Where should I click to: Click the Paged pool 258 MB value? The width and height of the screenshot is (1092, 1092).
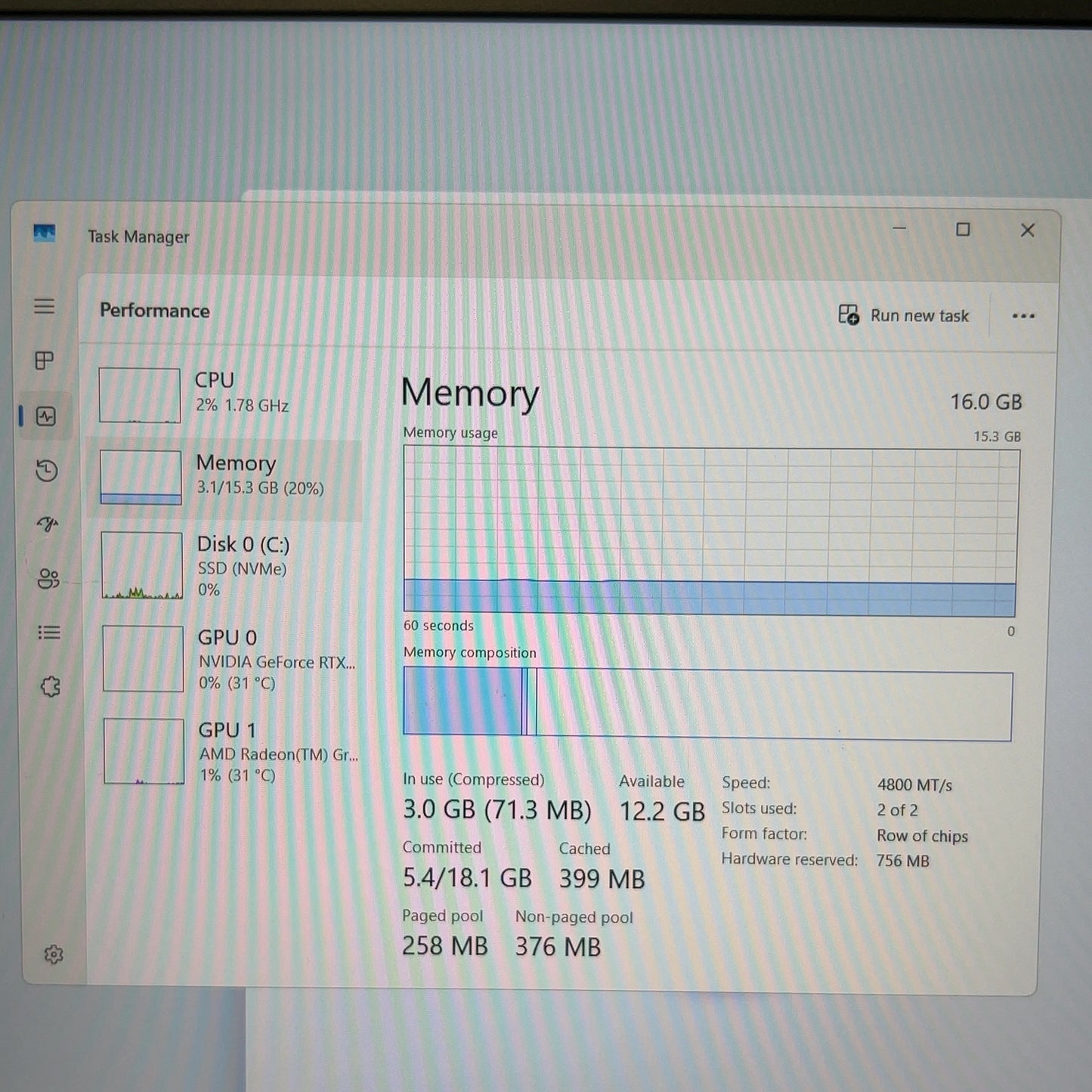coord(445,946)
